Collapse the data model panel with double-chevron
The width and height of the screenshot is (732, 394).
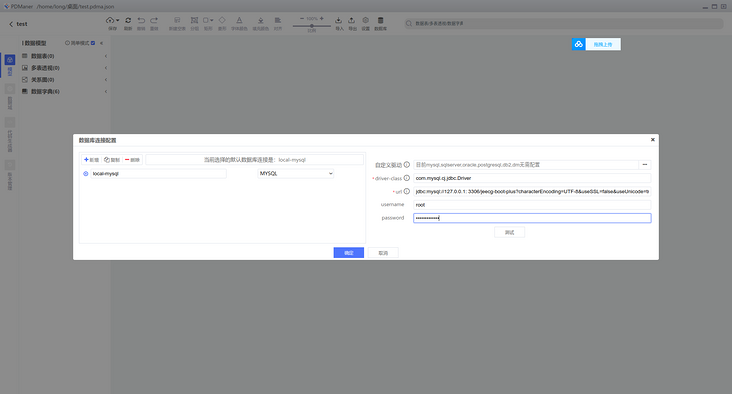point(101,43)
